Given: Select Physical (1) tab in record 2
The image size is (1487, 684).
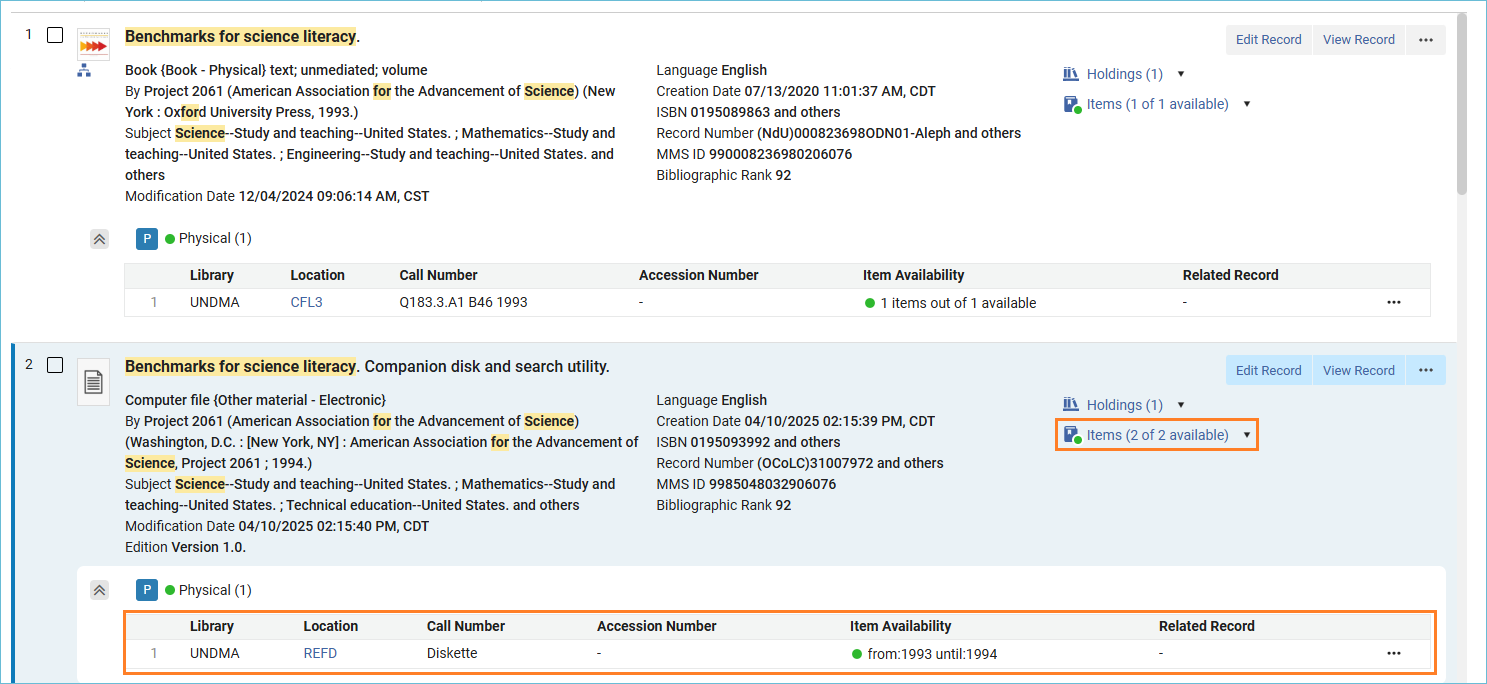Looking at the screenshot, I should tap(208, 590).
